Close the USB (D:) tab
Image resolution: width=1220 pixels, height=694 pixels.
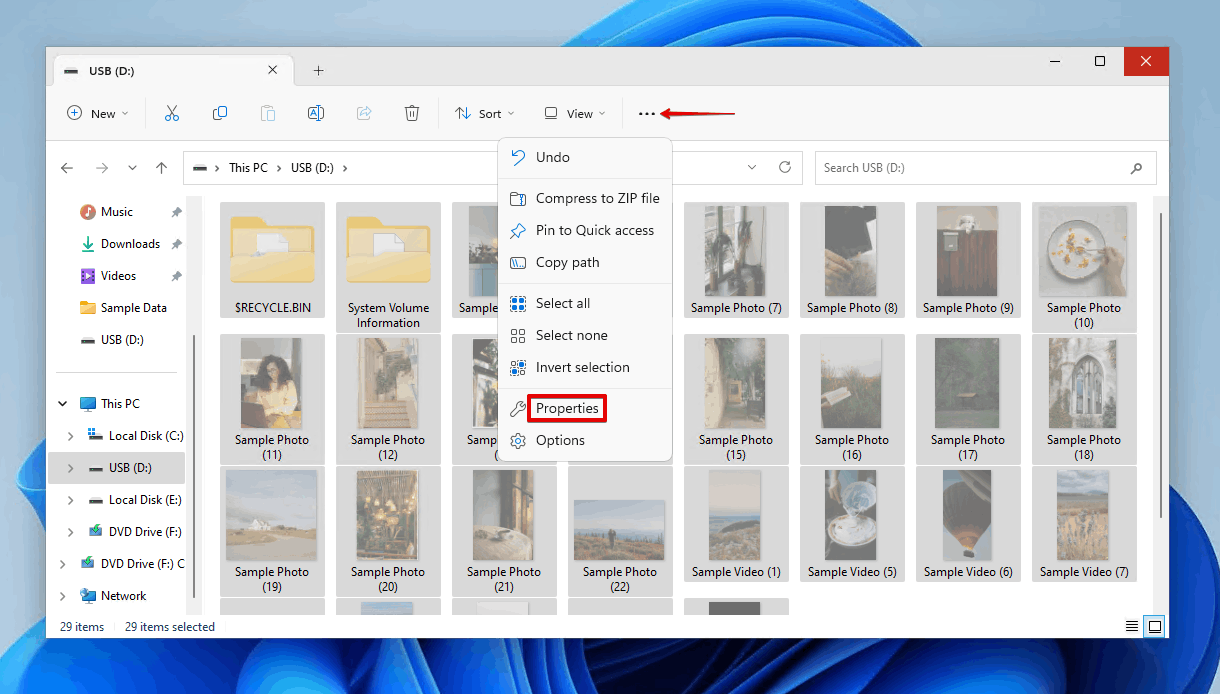pyautogui.click(x=273, y=71)
